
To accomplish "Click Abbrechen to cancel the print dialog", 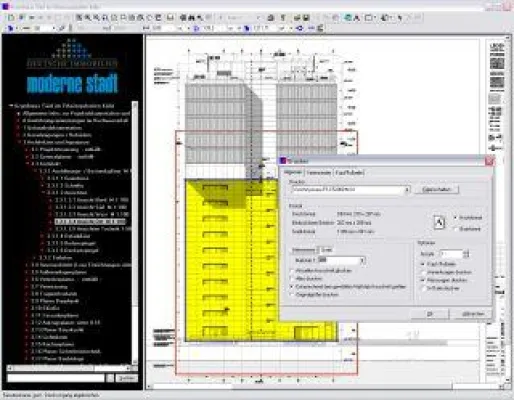I will coord(472,314).
